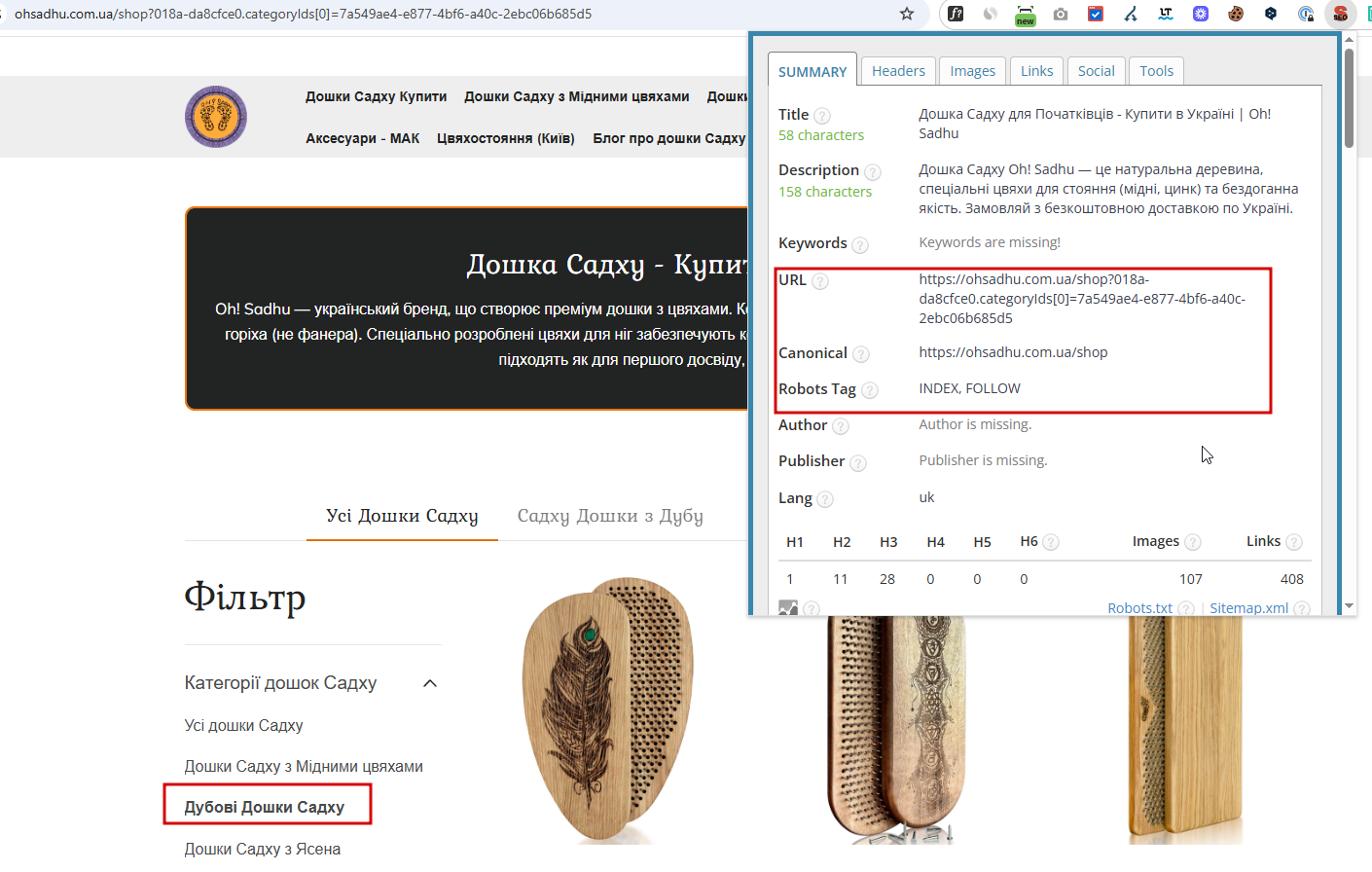Bookmark this page with the star icon

point(907,14)
